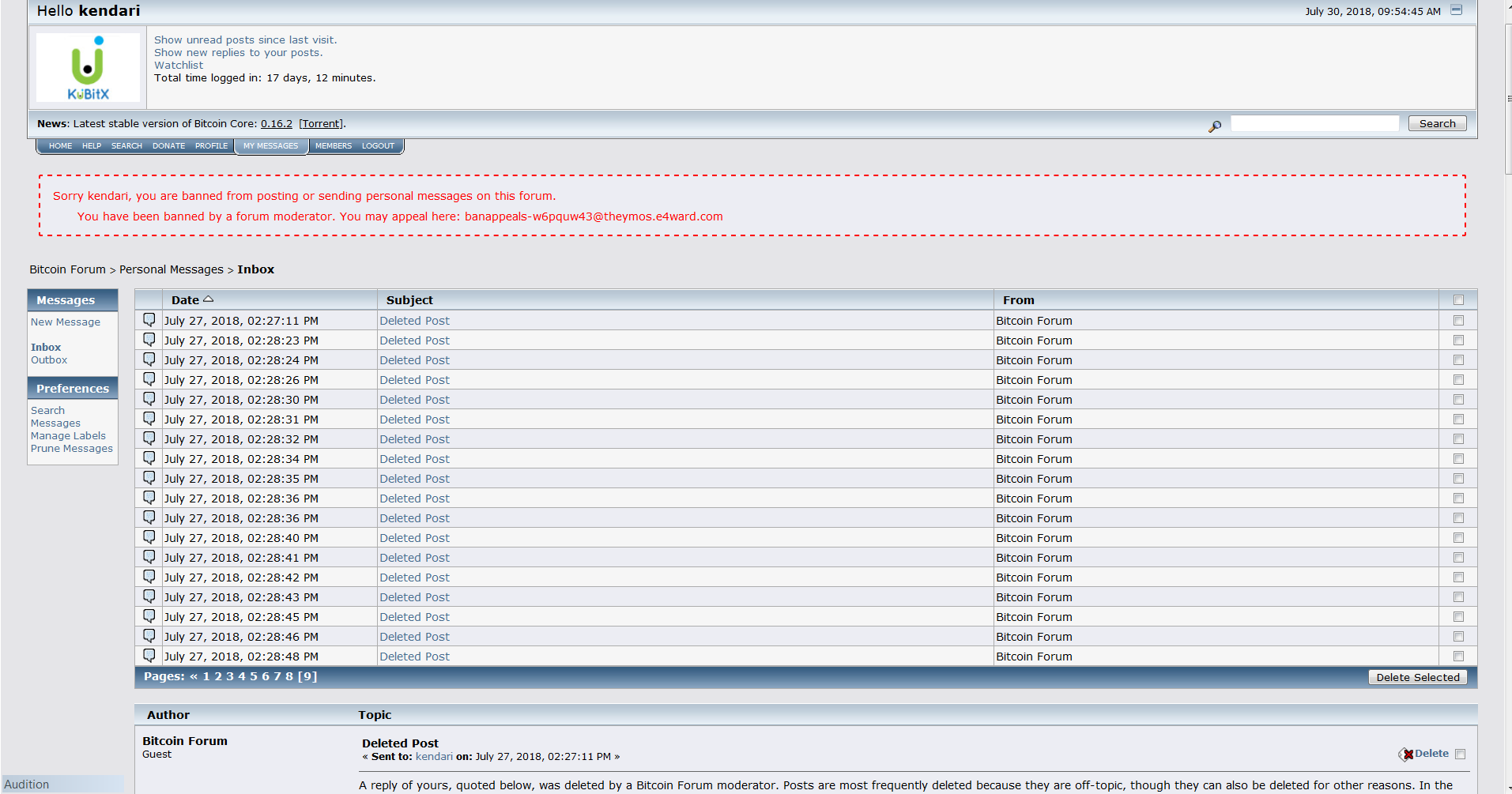Click New Message in the sidebar
This screenshot has height=794, width=1512.
coord(66,322)
